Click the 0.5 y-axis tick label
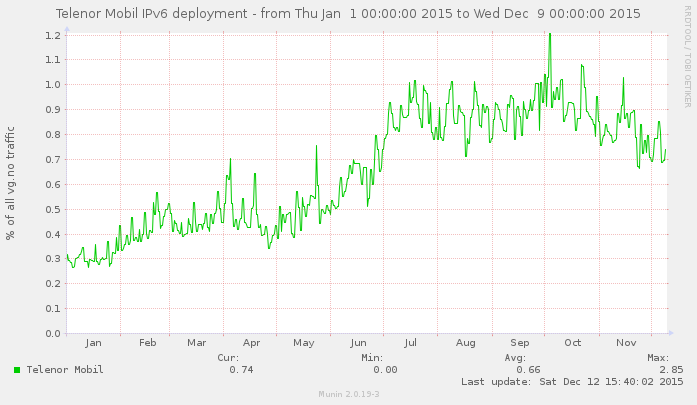The image size is (697, 405). click(53, 209)
